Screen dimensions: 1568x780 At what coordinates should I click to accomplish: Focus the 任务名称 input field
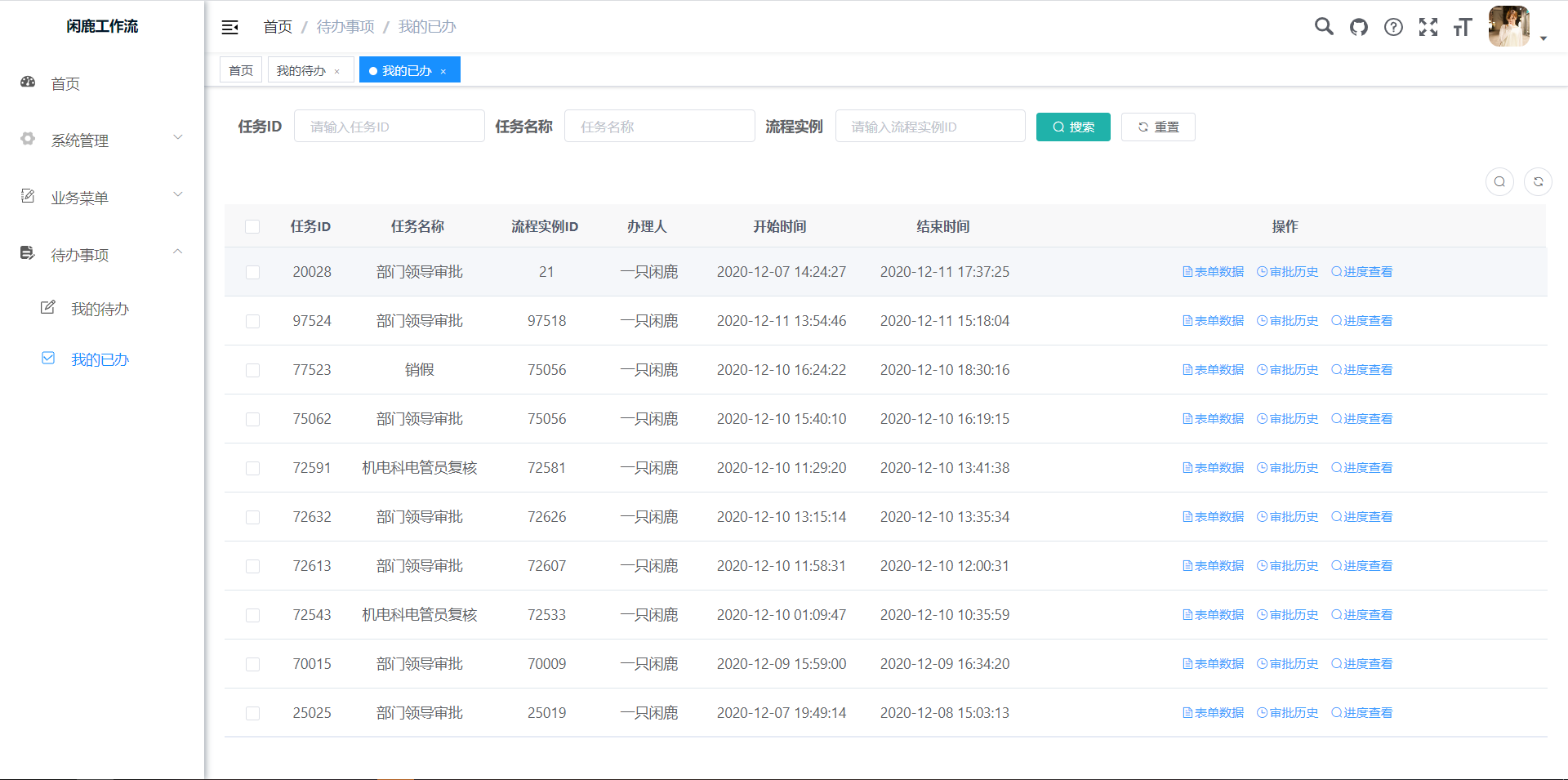(659, 127)
